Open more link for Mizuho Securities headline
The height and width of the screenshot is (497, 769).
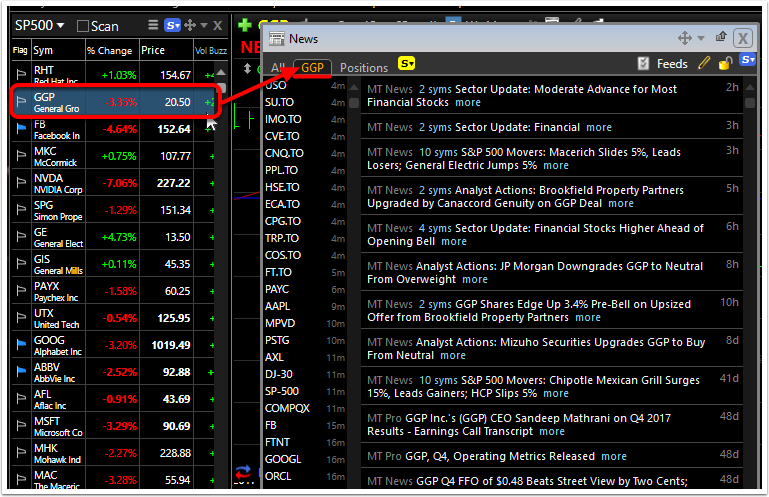click(x=453, y=355)
